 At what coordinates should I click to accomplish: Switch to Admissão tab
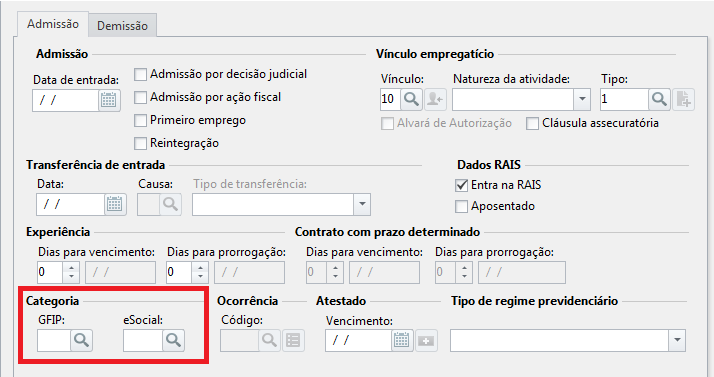pyautogui.click(x=53, y=24)
